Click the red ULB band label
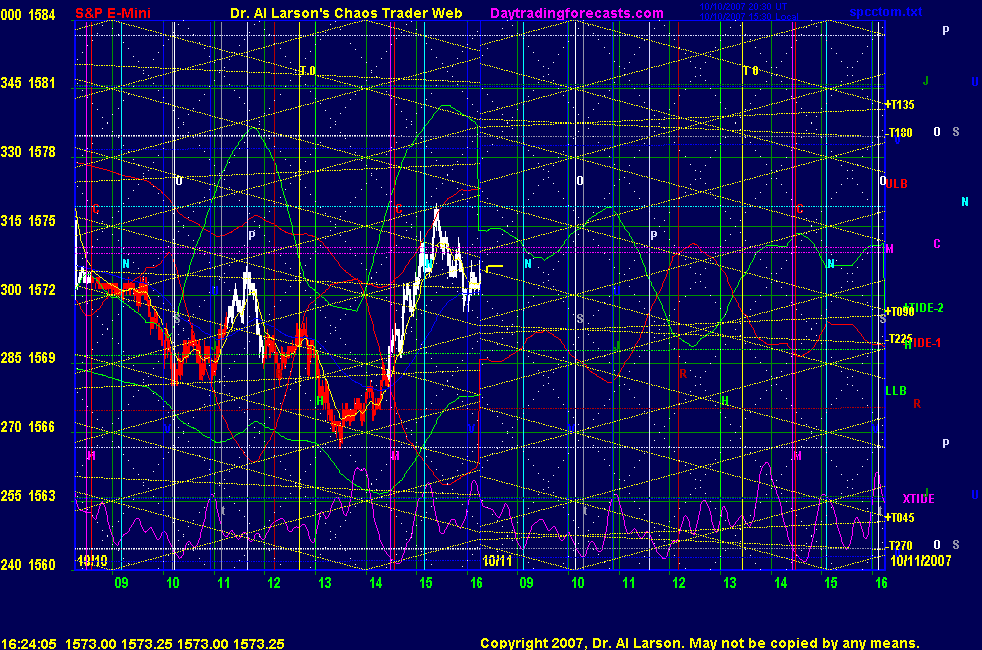This screenshot has width=982, height=650. [x=896, y=183]
